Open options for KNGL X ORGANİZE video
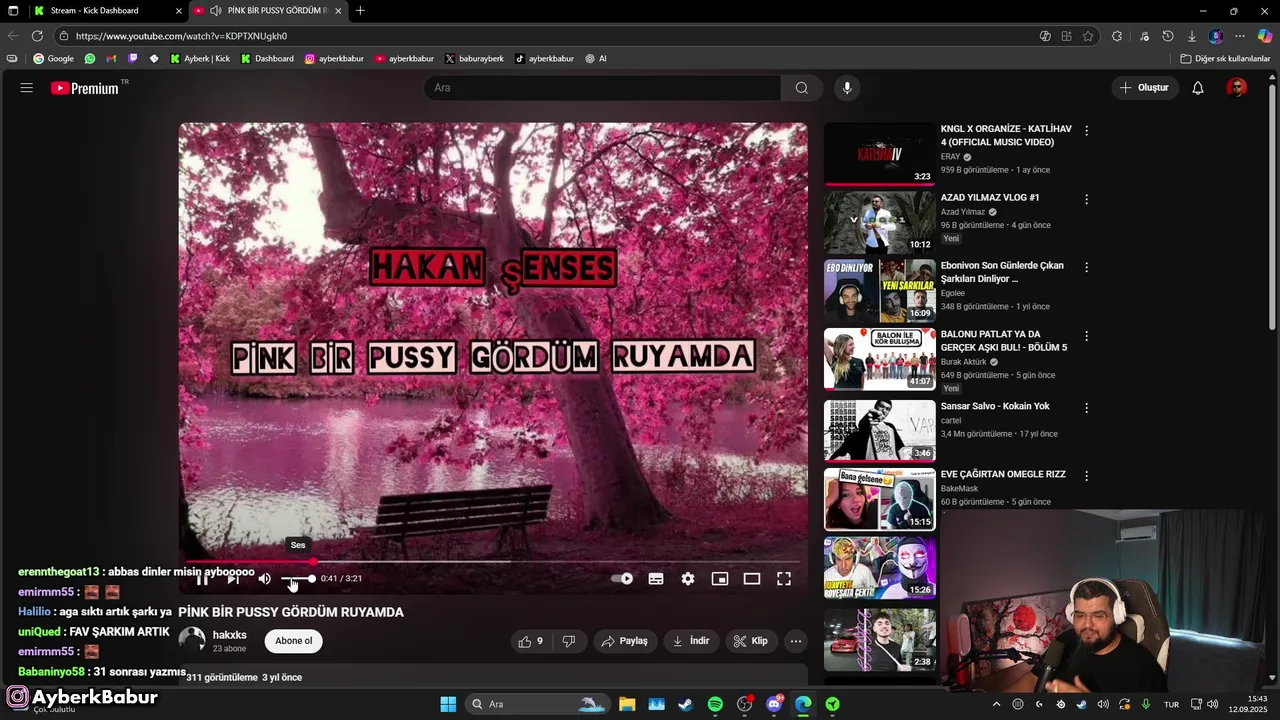Screen dimensions: 1280x720 (1086, 130)
